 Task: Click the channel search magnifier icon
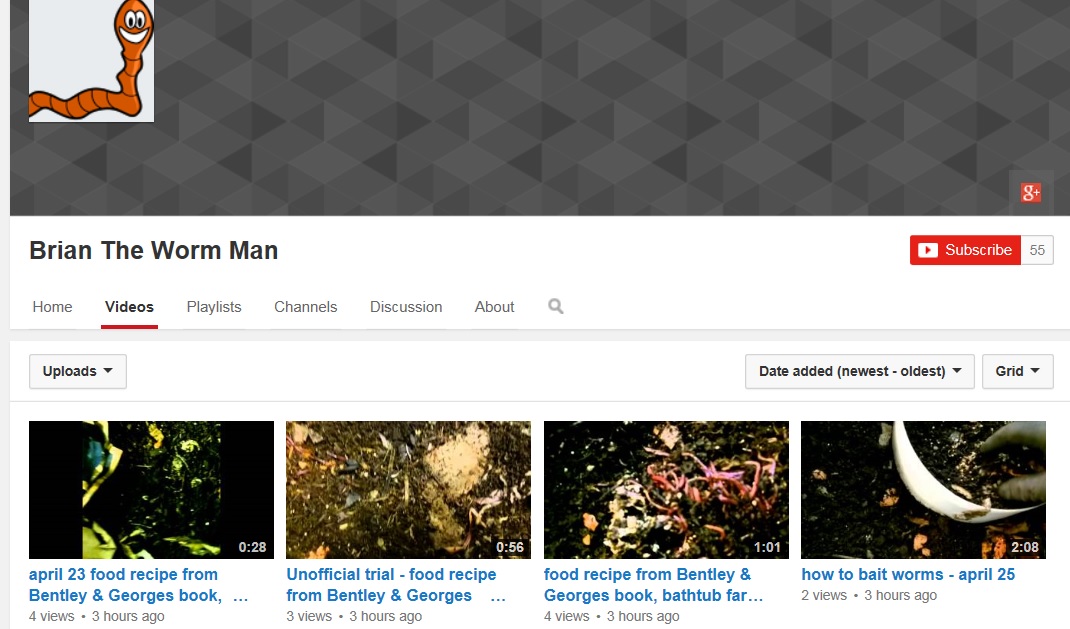coord(556,307)
